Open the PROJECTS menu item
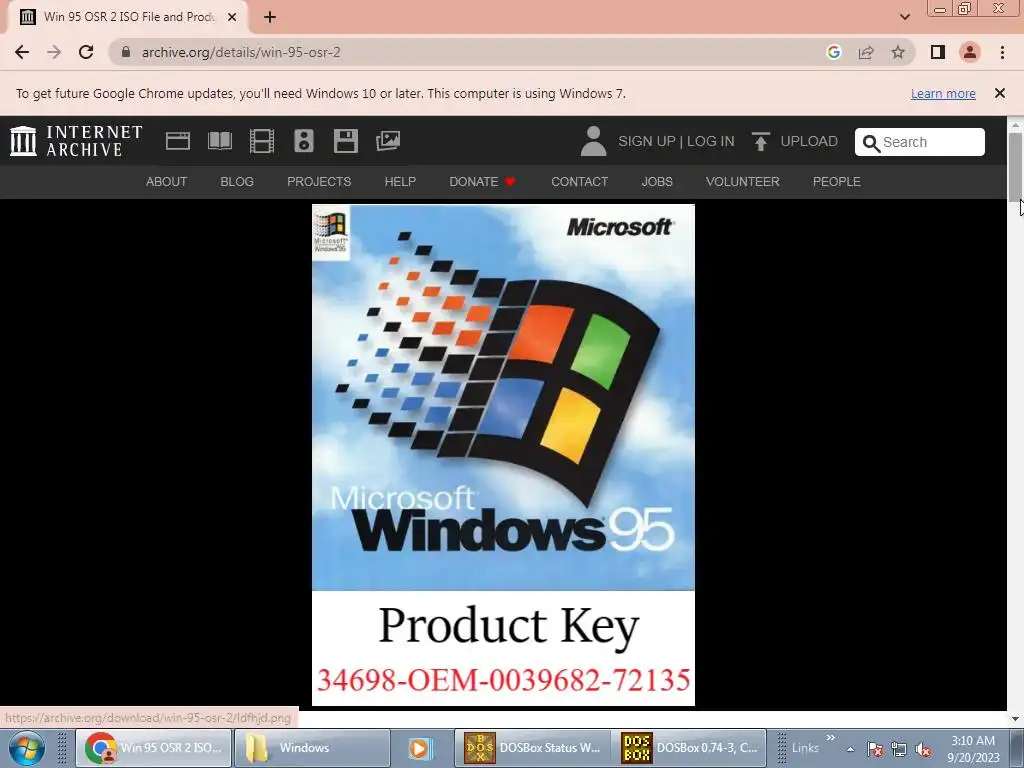Image resolution: width=1024 pixels, height=768 pixels. 319,182
